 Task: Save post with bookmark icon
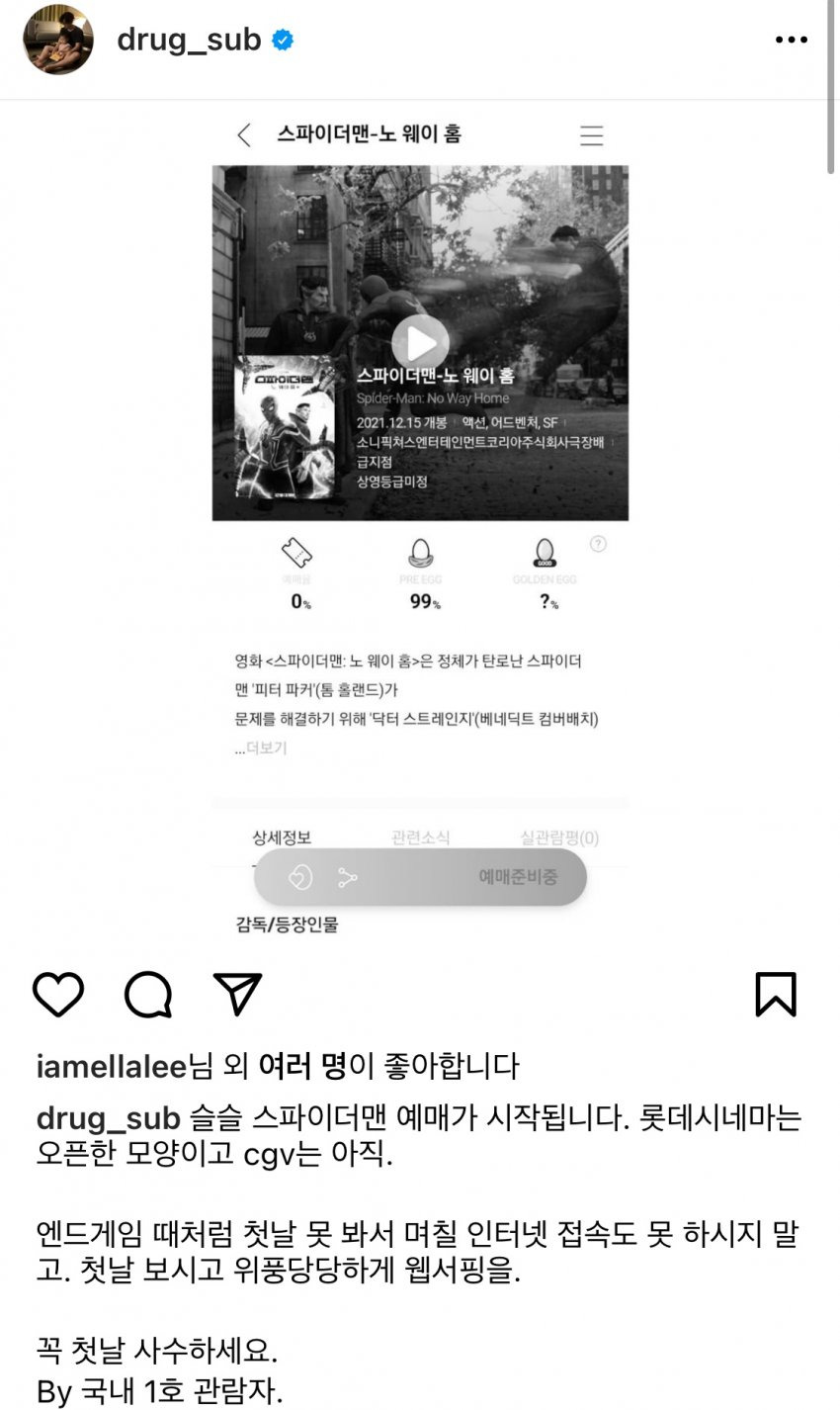(776, 994)
